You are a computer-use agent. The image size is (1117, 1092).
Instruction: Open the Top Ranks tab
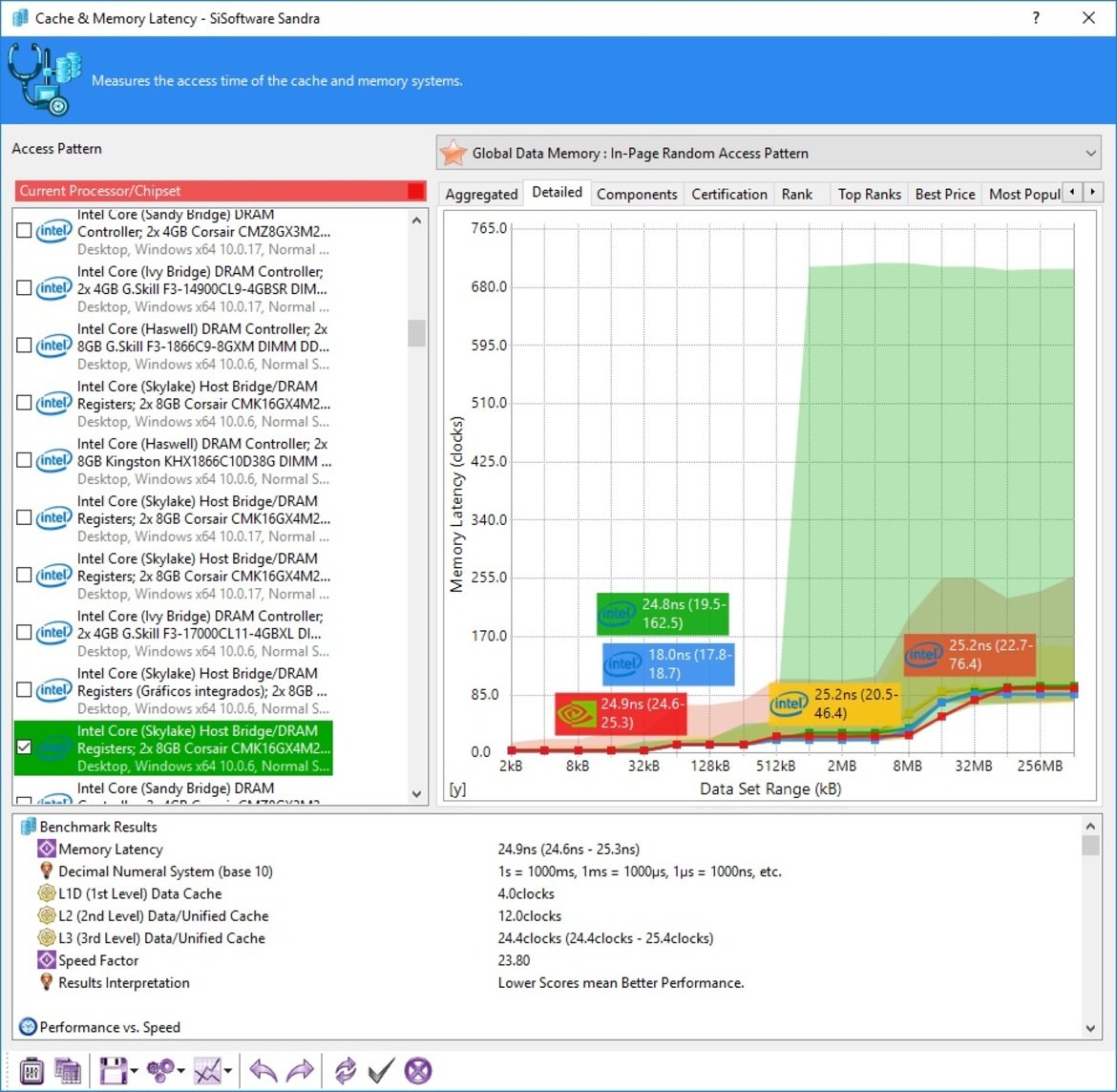click(869, 194)
